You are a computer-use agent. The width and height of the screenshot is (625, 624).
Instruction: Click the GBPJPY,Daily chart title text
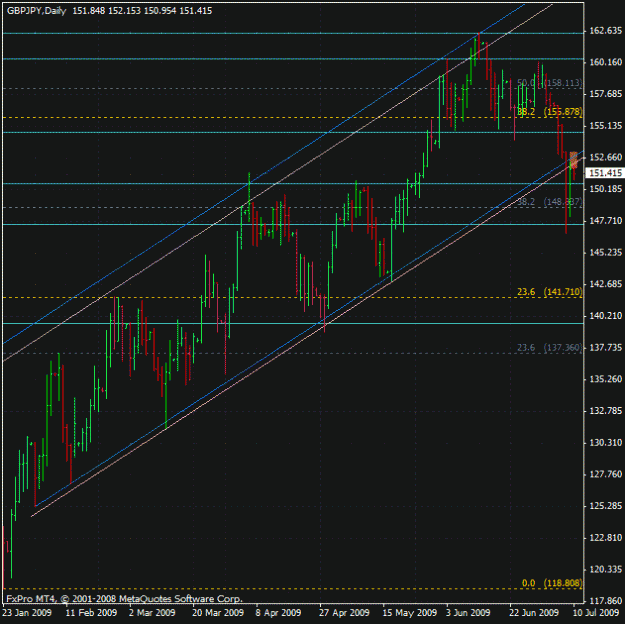point(36,11)
